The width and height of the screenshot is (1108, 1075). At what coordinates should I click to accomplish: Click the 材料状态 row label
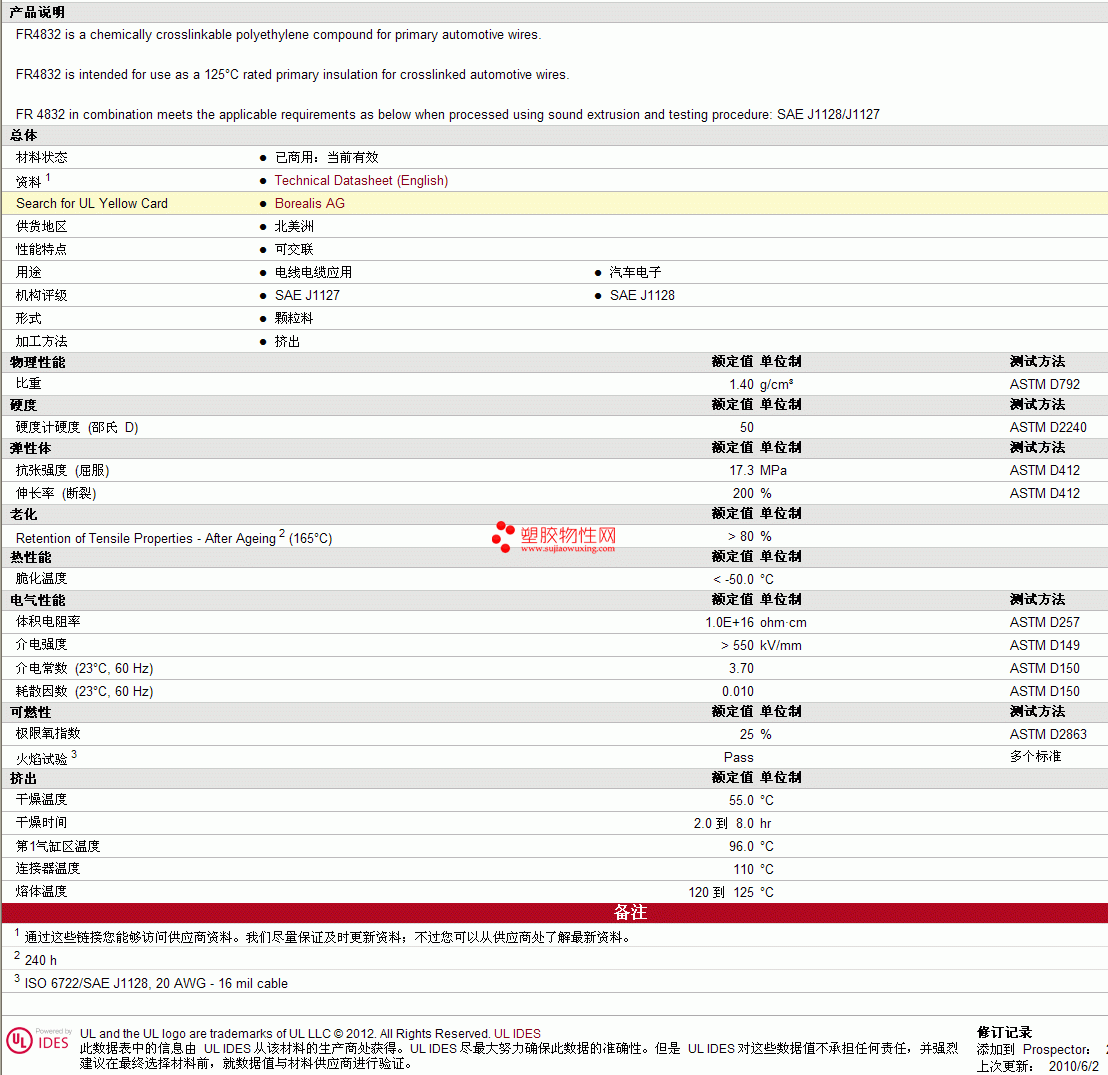[x=42, y=158]
